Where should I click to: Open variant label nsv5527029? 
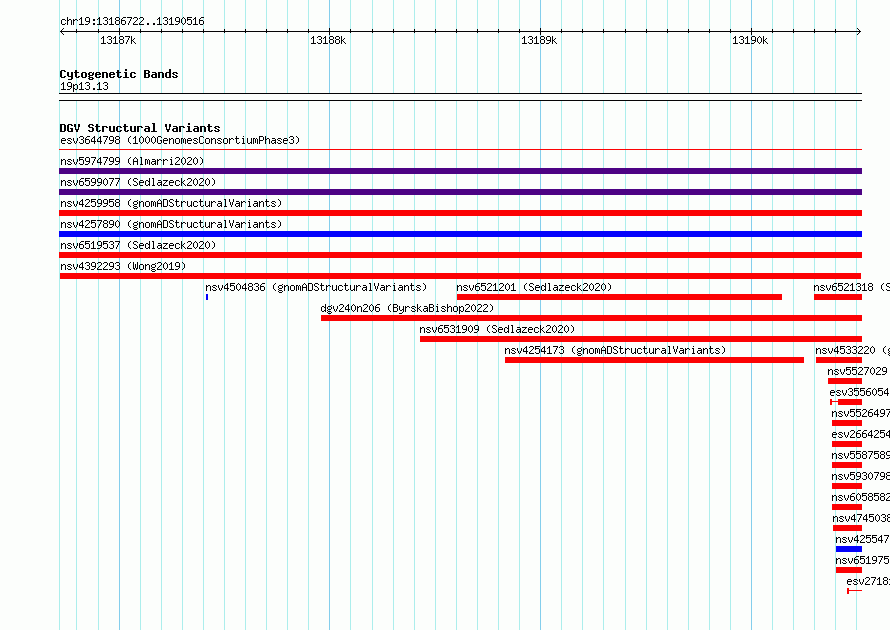(858, 371)
